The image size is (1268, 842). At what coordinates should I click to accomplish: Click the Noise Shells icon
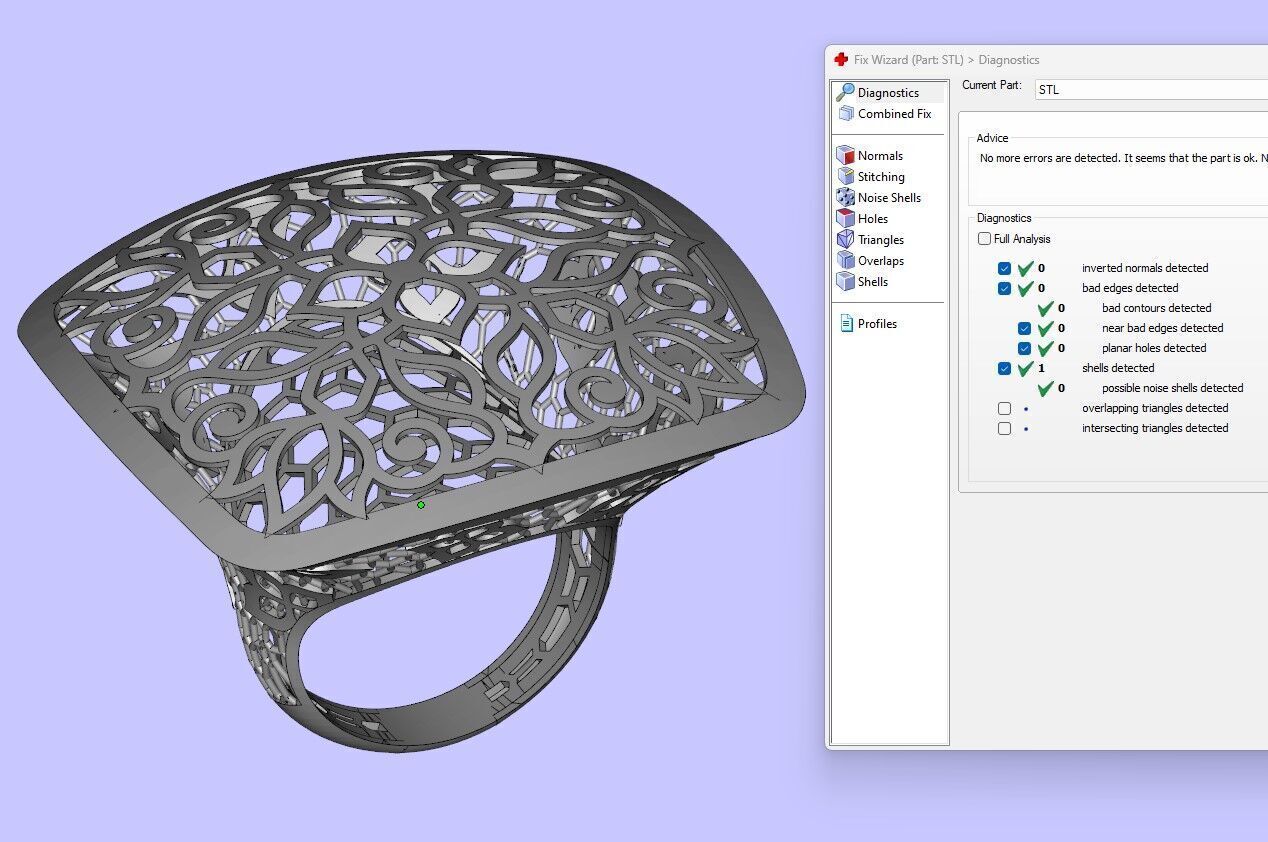(x=845, y=198)
